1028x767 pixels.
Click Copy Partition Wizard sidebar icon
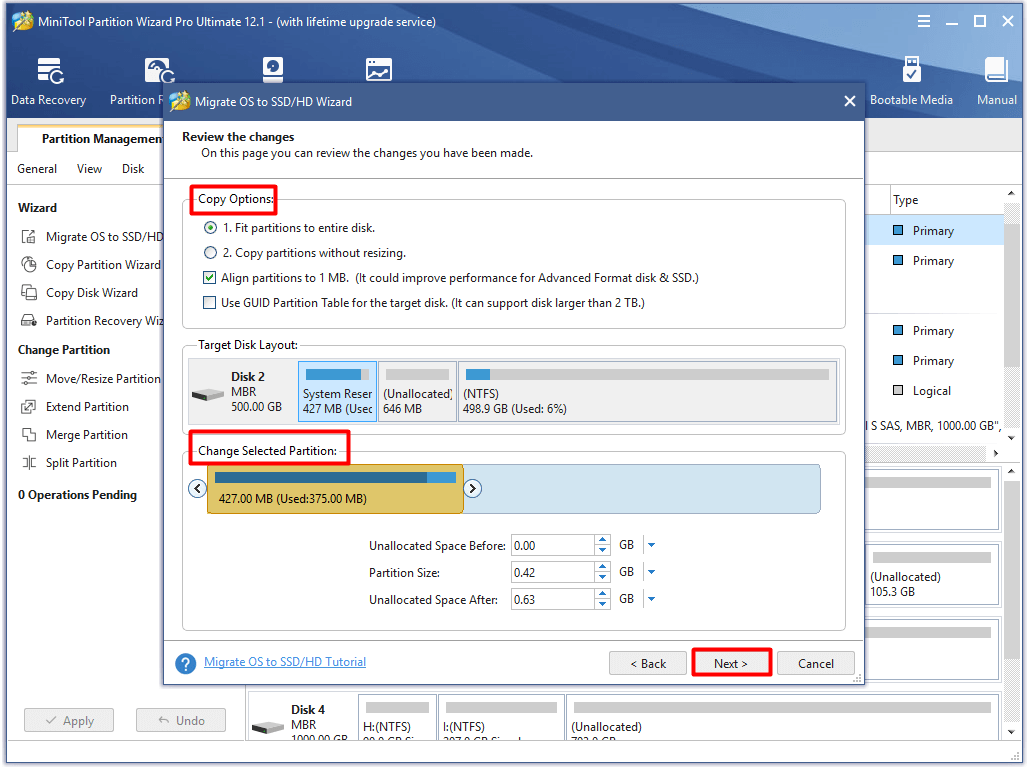(29, 264)
